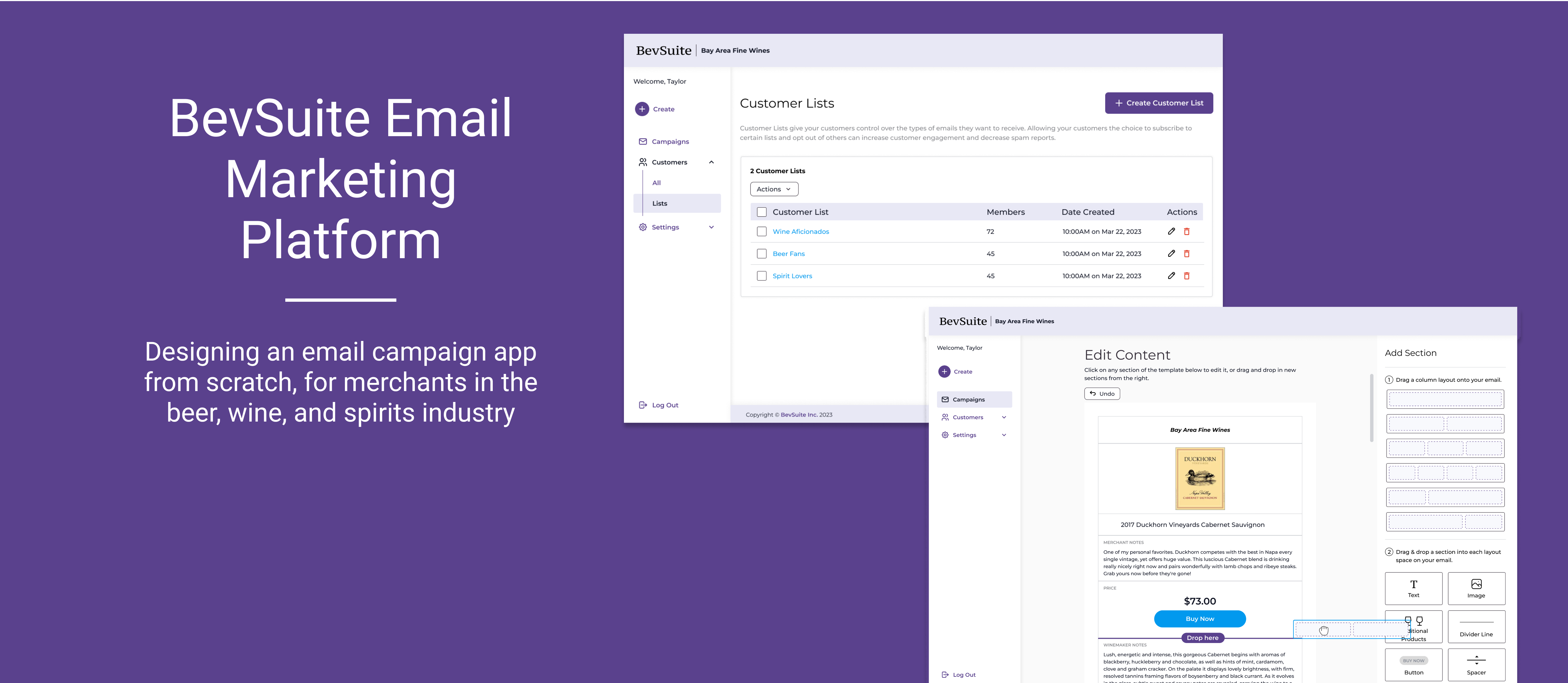Open Campaigns envelope icon in Customer Lists window
Image resolution: width=1568 pixels, height=683 pixels.
(643, 141)
